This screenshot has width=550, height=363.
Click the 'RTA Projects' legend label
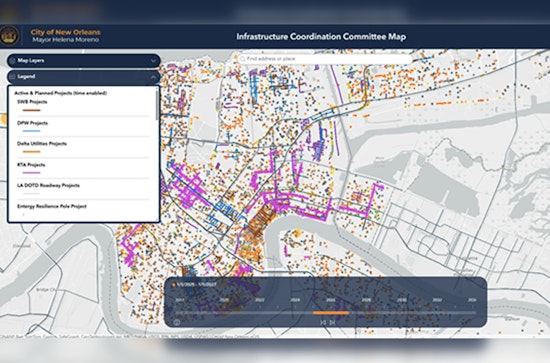coord(31,164)
